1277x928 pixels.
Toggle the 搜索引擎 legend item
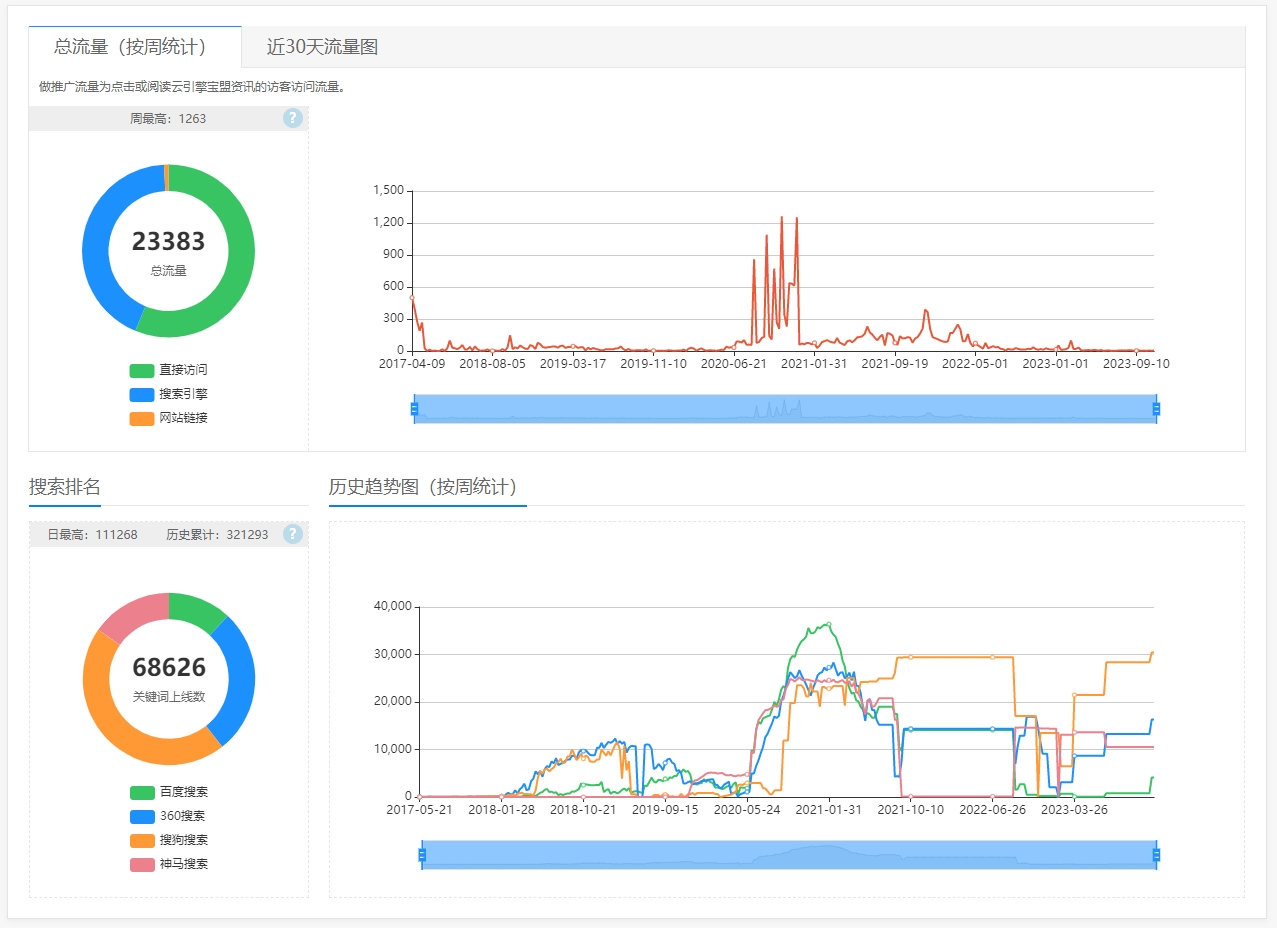[168, 394]
